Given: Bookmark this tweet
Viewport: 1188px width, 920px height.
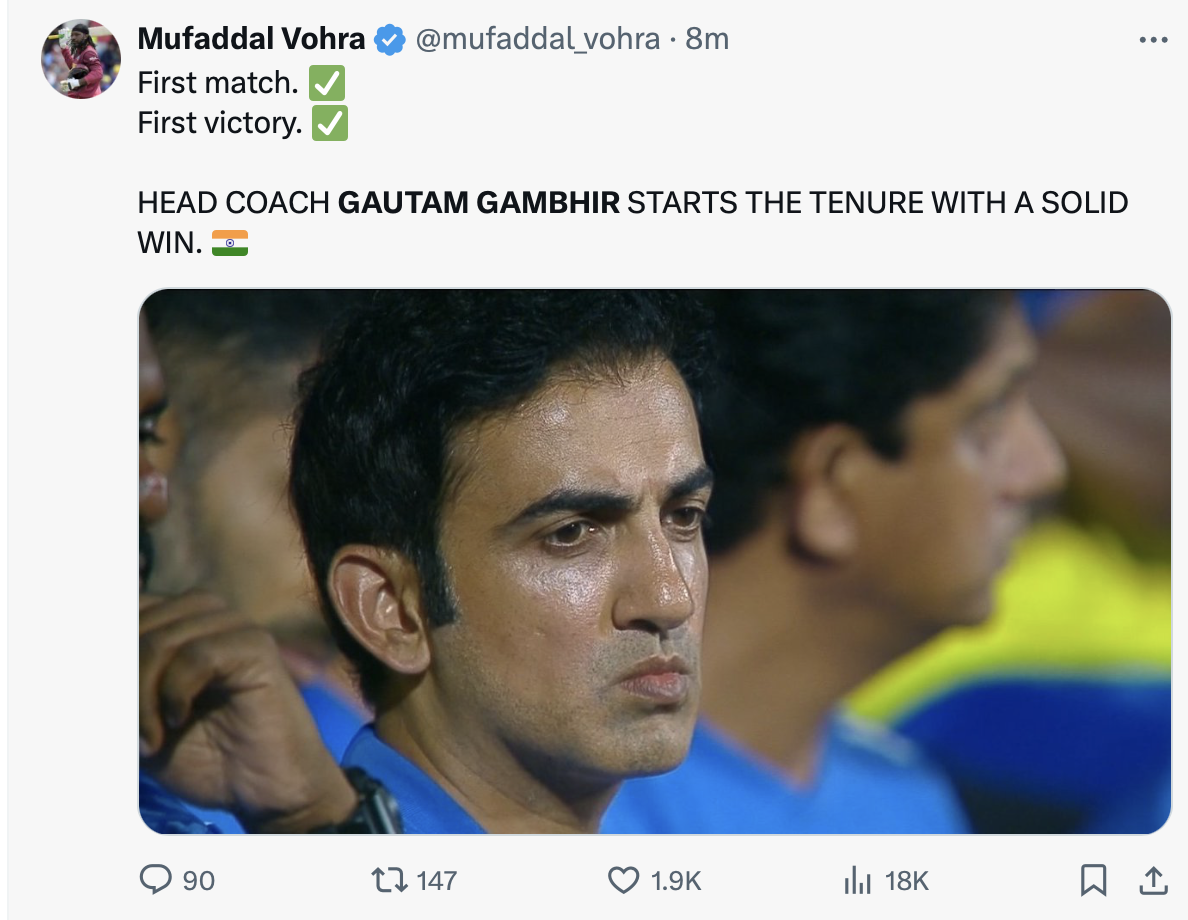Looking at the screenshot, I should coord(1094,880).
